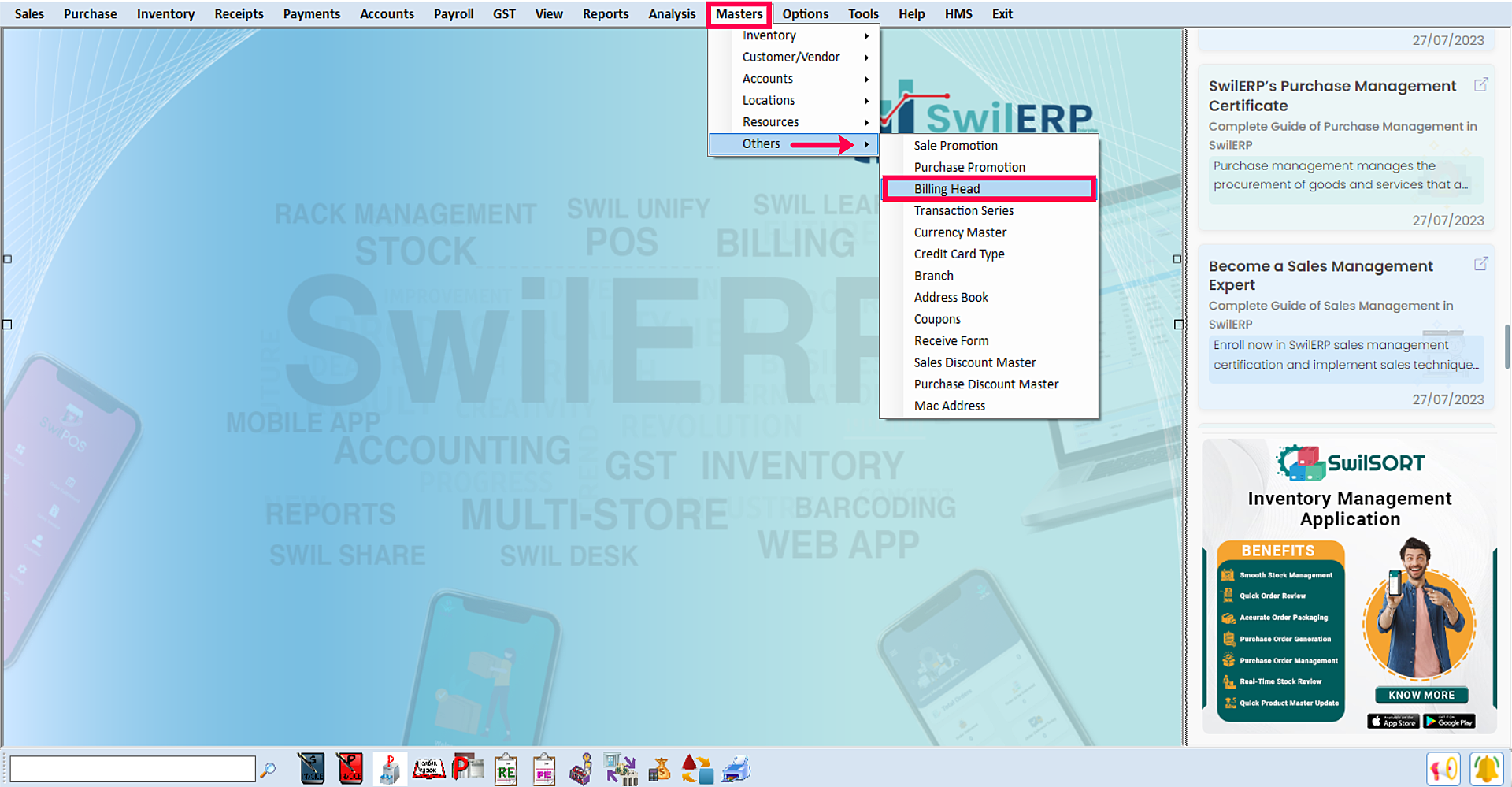Open the Reports menu
The image size is (1512, 787).
click(606, 14)
